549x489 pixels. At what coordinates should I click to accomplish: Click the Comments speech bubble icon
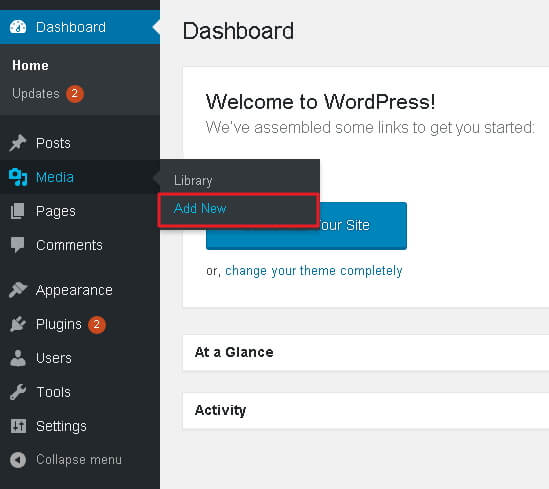point(18,245)
